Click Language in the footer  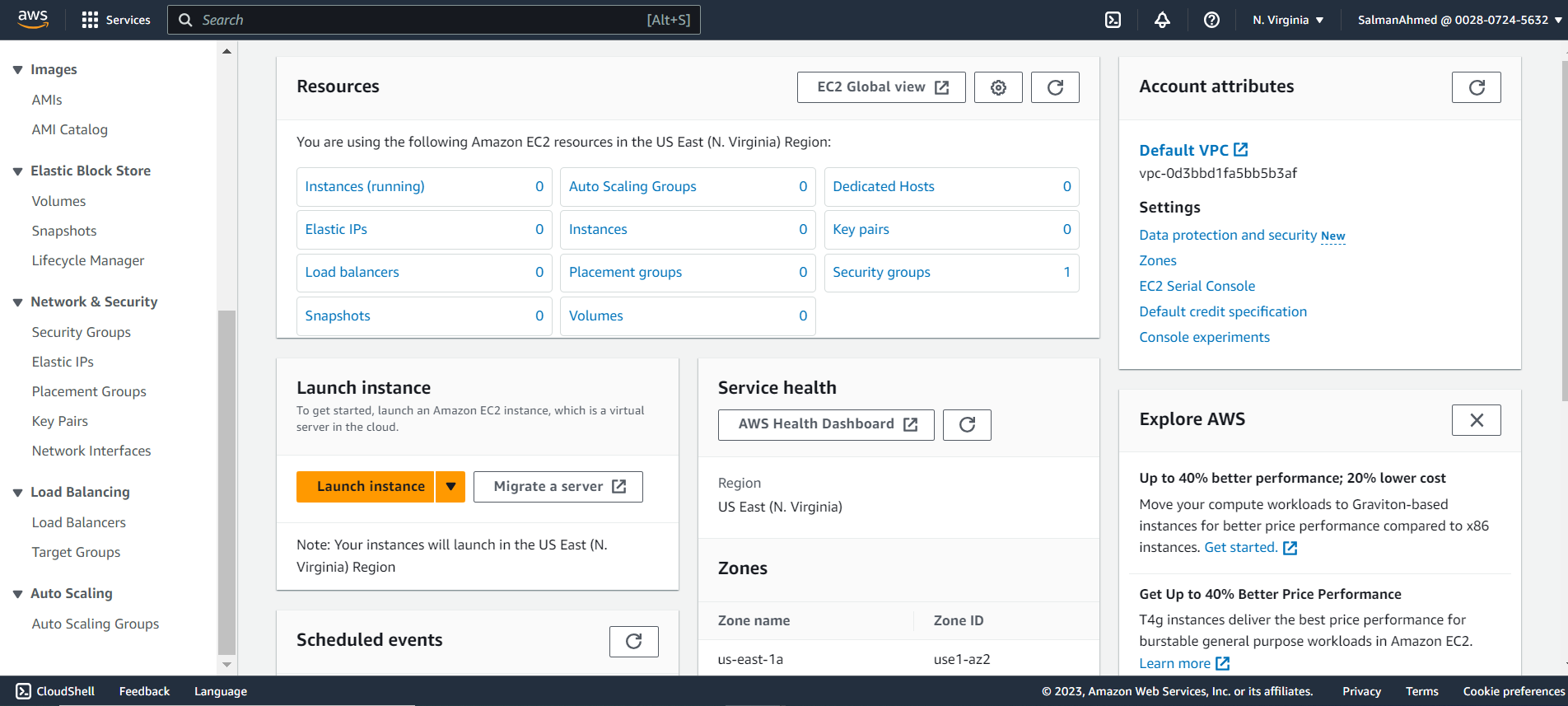pyautogui.click(x=221, y=691)
